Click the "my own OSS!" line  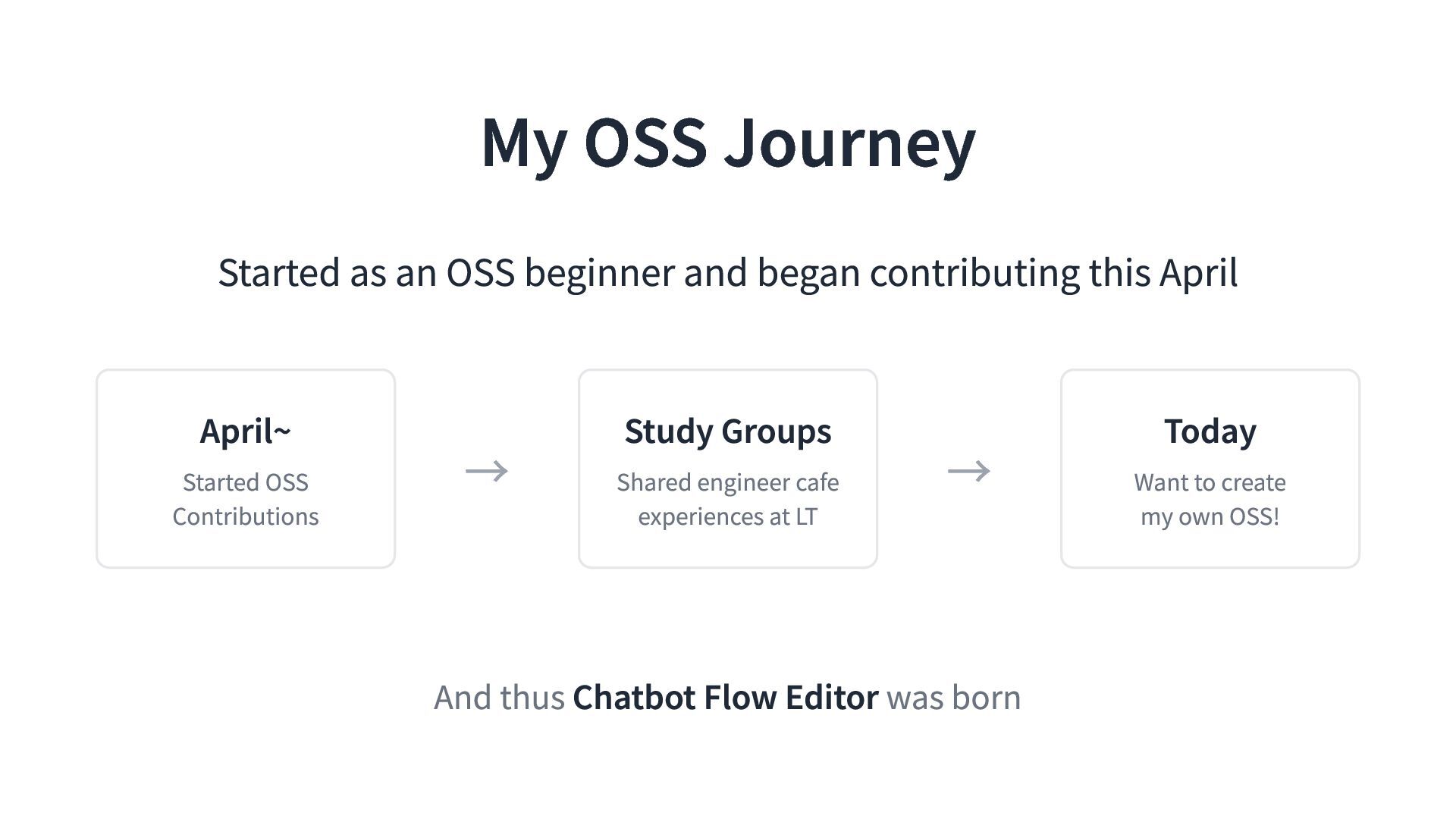(x=1210, y=516)
